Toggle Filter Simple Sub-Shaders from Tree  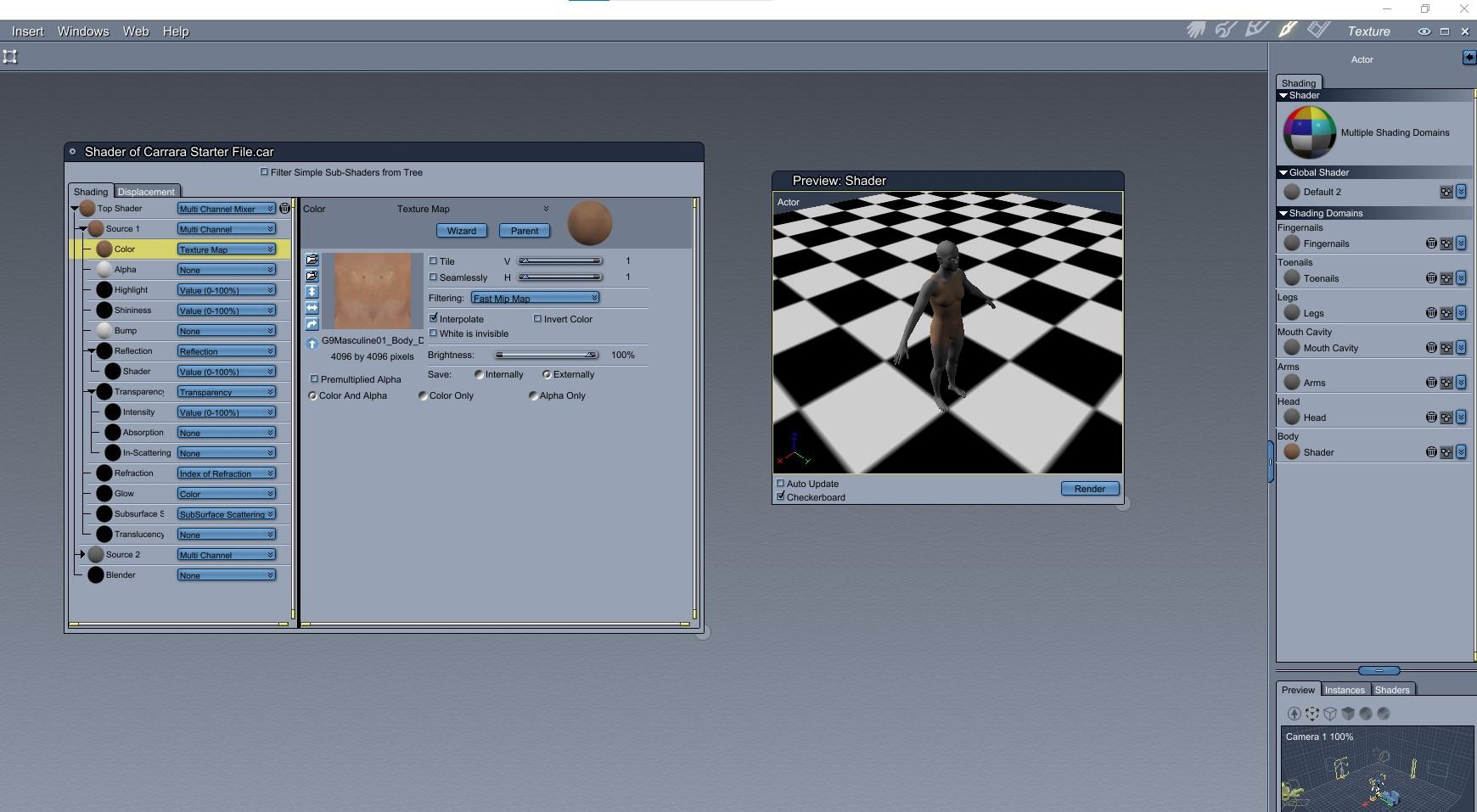pyautogui.click(x=264, y=171)
